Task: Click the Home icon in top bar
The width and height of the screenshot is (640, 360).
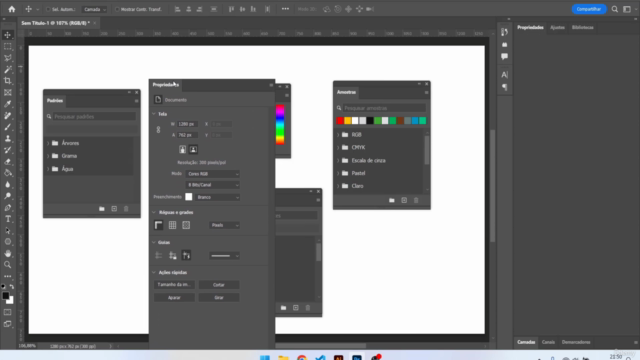Action: point(11,9)
